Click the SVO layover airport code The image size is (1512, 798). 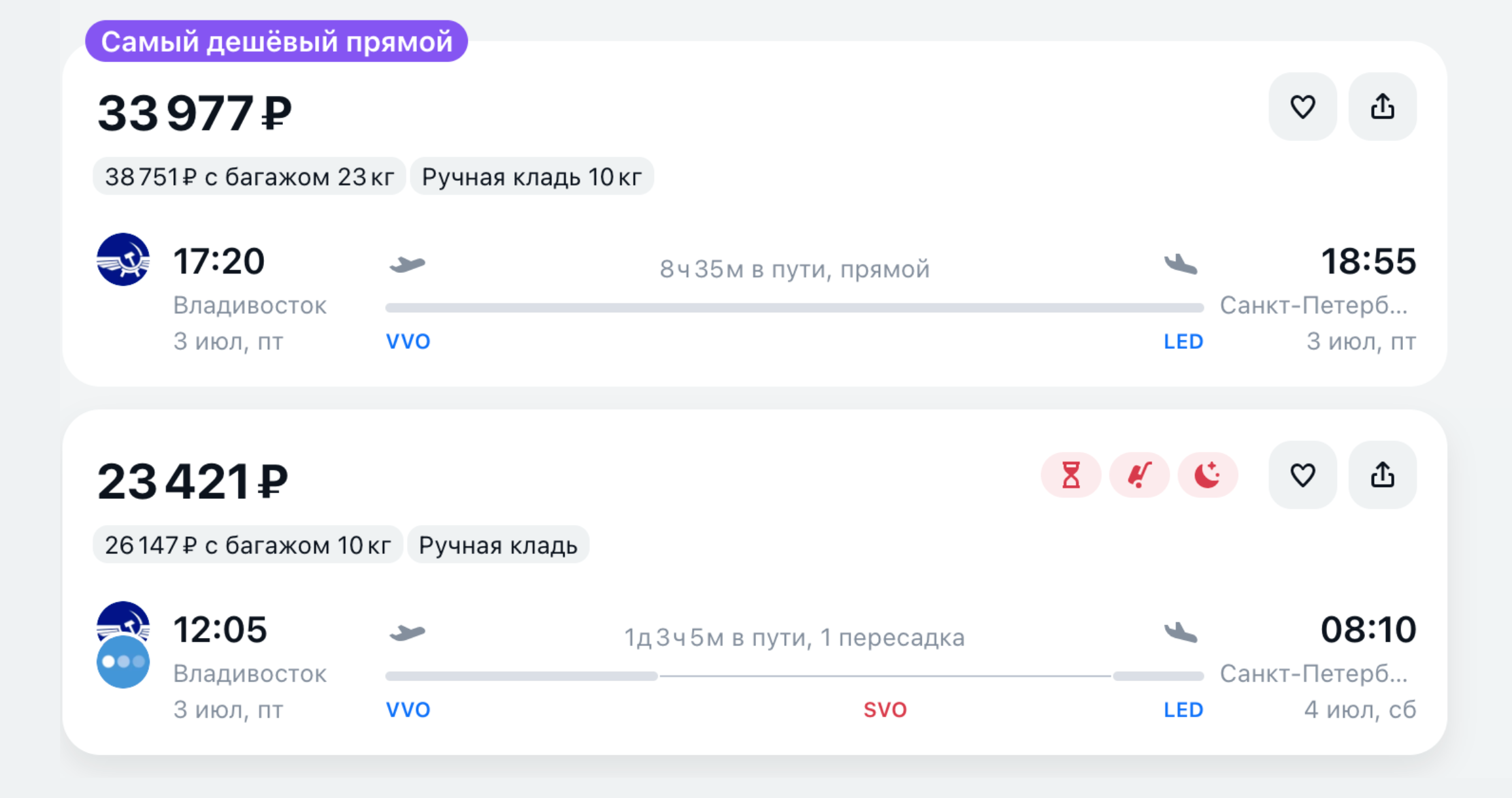pos(885,710)
